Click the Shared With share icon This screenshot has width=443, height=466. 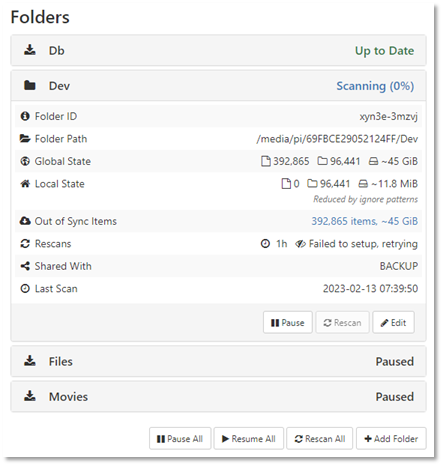point(25,266)
